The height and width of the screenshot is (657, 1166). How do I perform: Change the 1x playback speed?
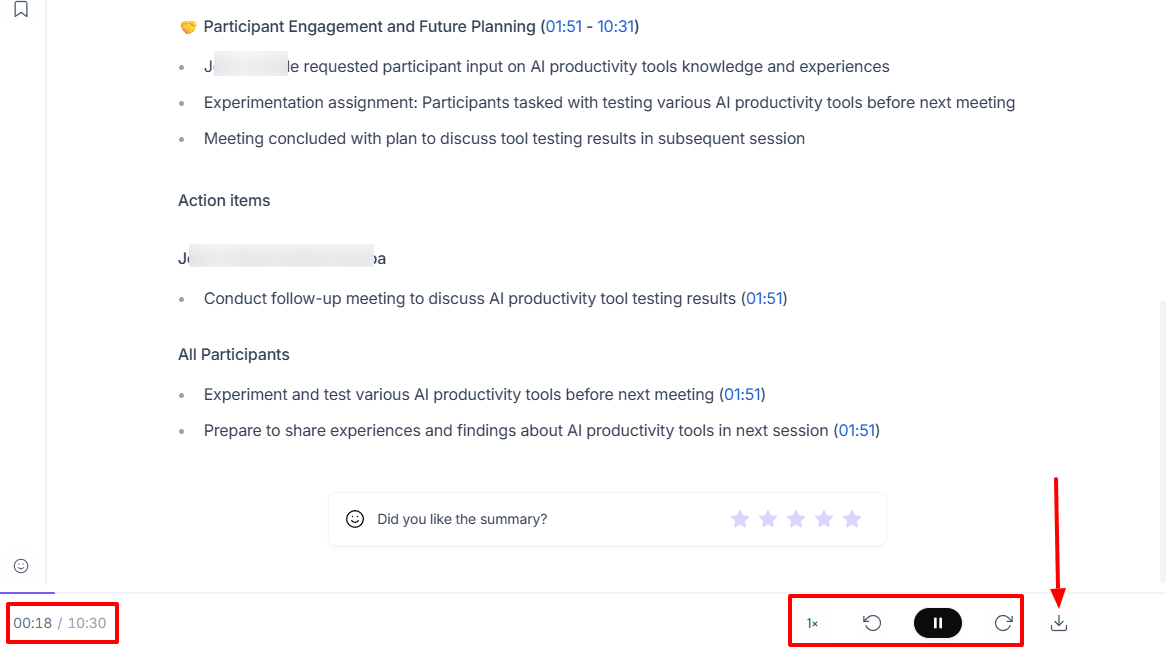[813, 624]
